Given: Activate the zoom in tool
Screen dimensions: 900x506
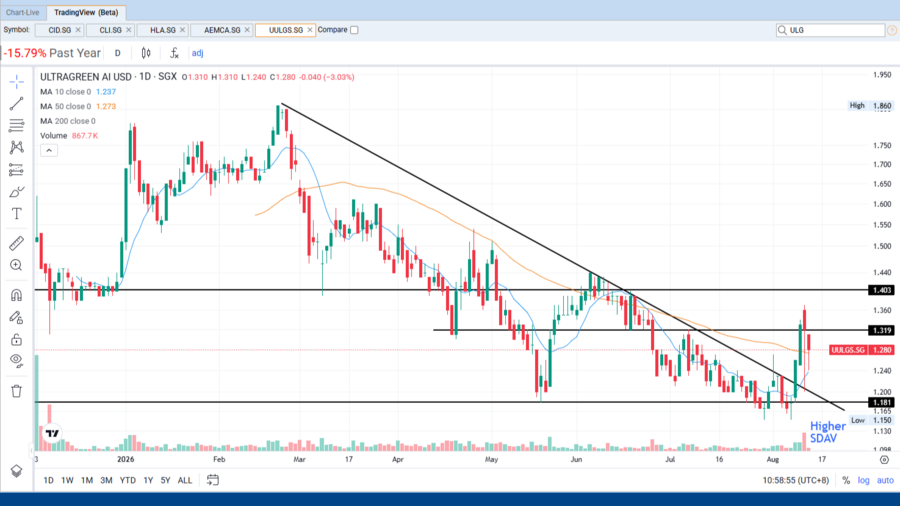Looking at the screenshot, I should (x=16, y=265).
